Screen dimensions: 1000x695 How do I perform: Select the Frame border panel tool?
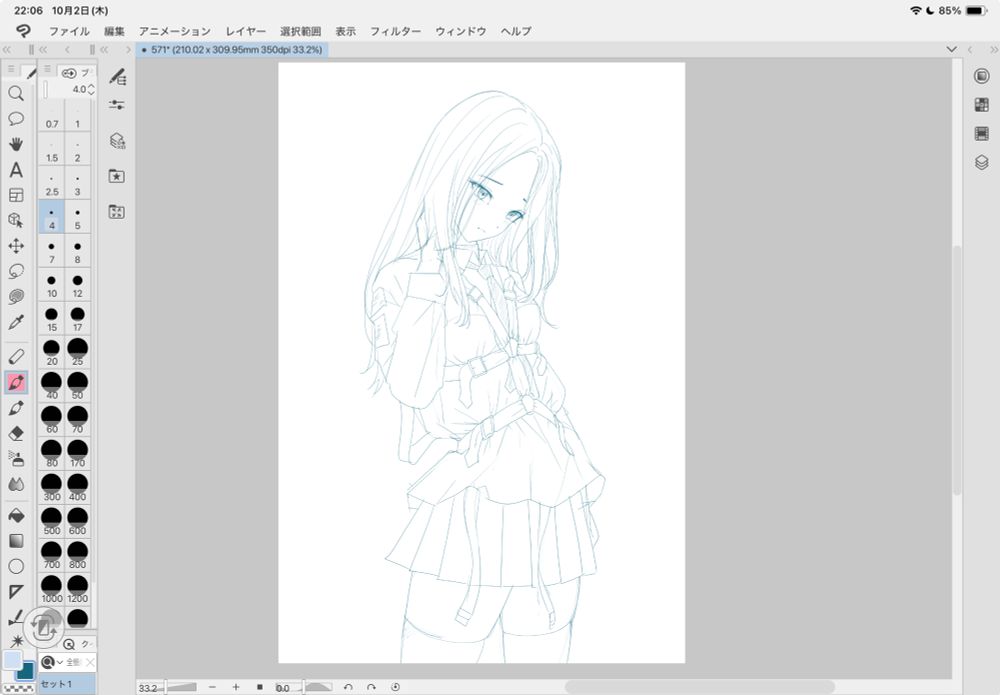click(16, 195)
